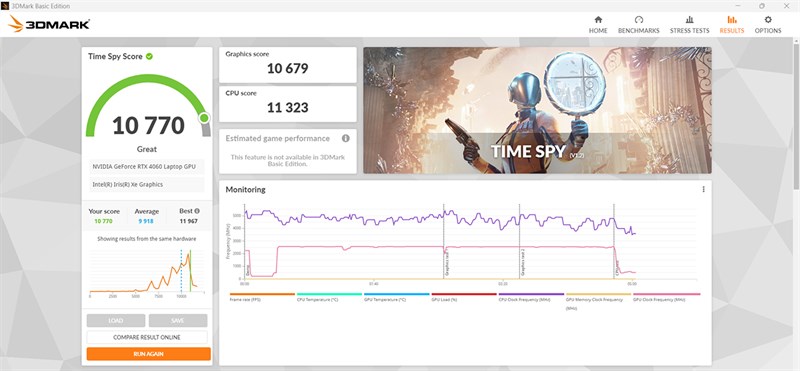
Task: Restore the window using the title-bar restore button
Action: pyautogui.click(x=762, y=6)
